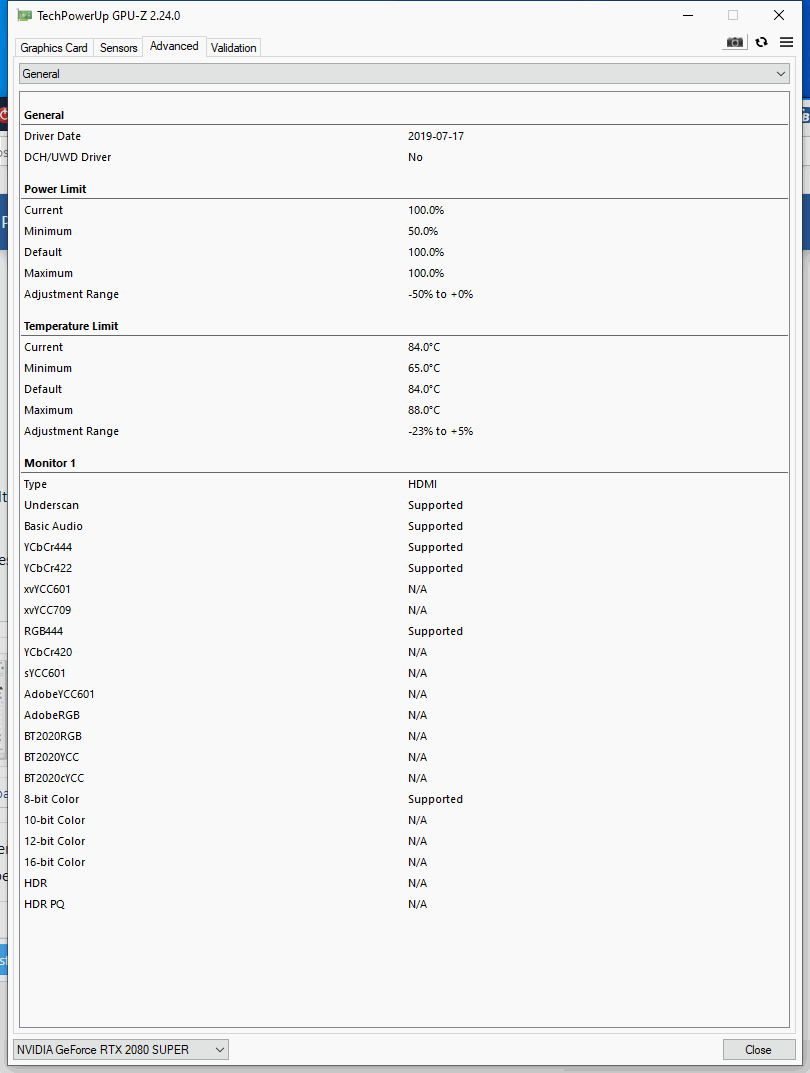The image size is (810, 1073).
Task: Click the RGB444 row label
Action: [43, 631]
